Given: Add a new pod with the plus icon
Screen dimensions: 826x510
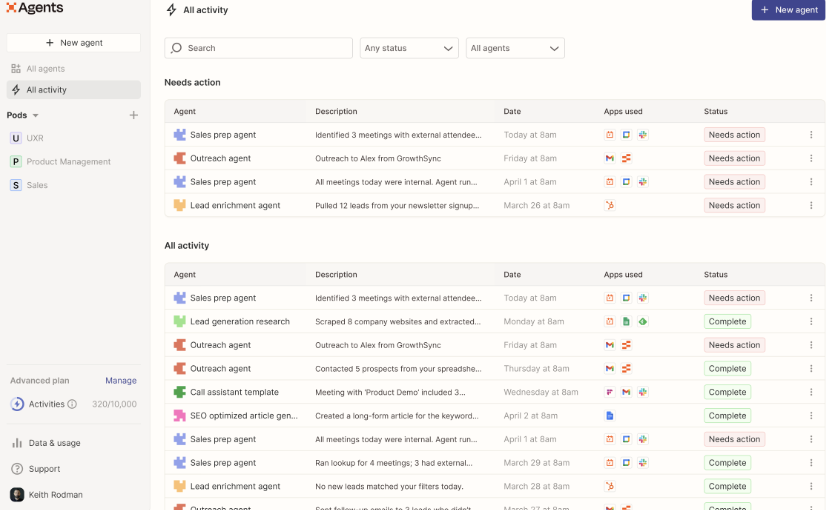Looking at the screenshot, I should [x=134, y=115].
